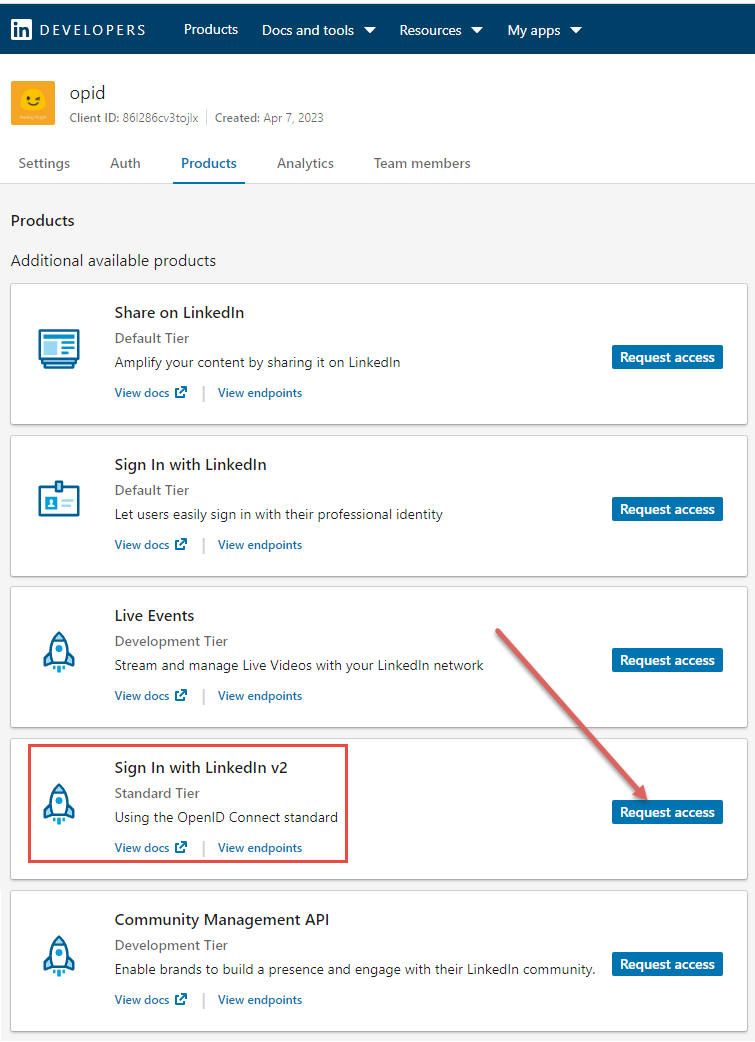Click the Sign In with LinkedIn badge icon

click(59, 498)
